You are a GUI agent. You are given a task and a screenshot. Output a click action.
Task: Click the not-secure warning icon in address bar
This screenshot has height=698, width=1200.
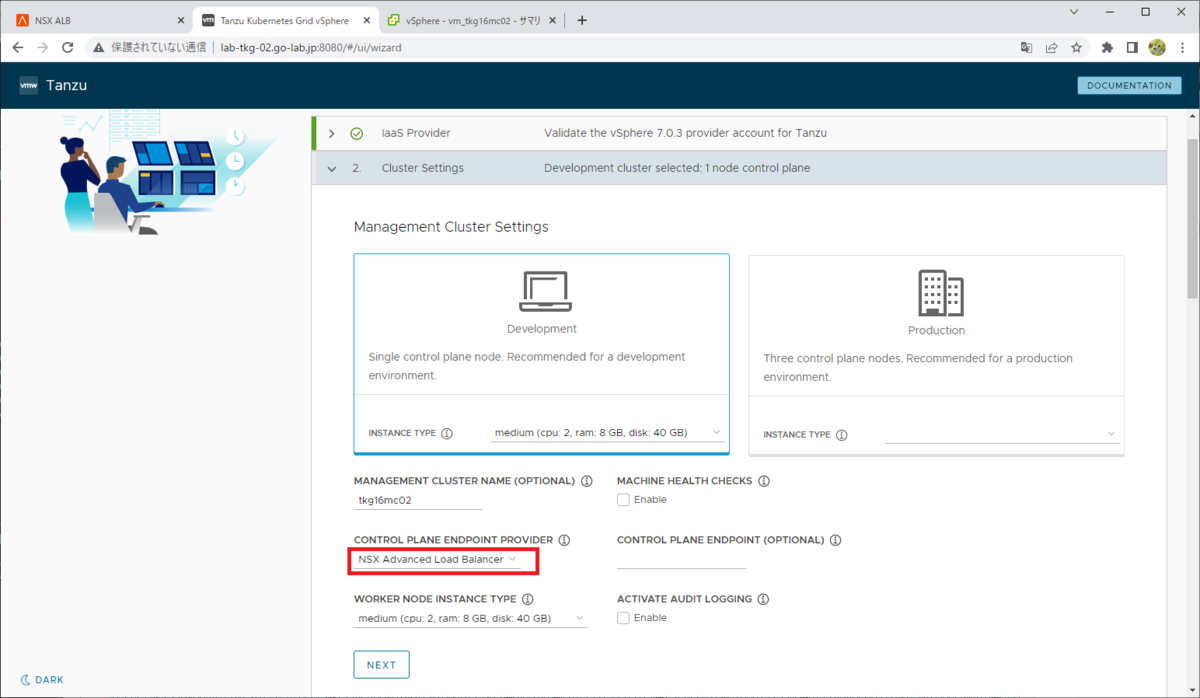(98, 47)
